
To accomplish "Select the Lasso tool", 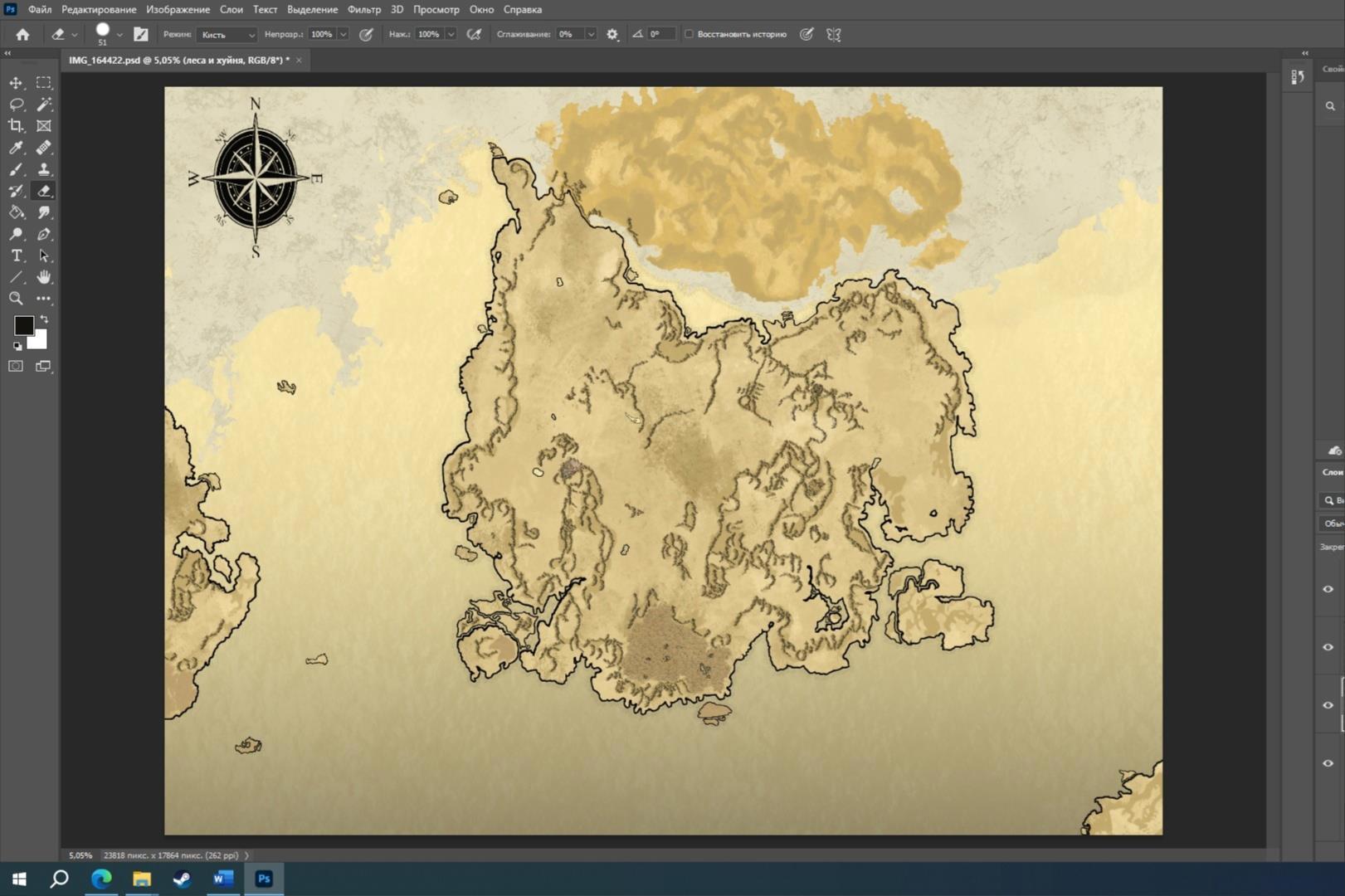I will [x=16, y=105].
